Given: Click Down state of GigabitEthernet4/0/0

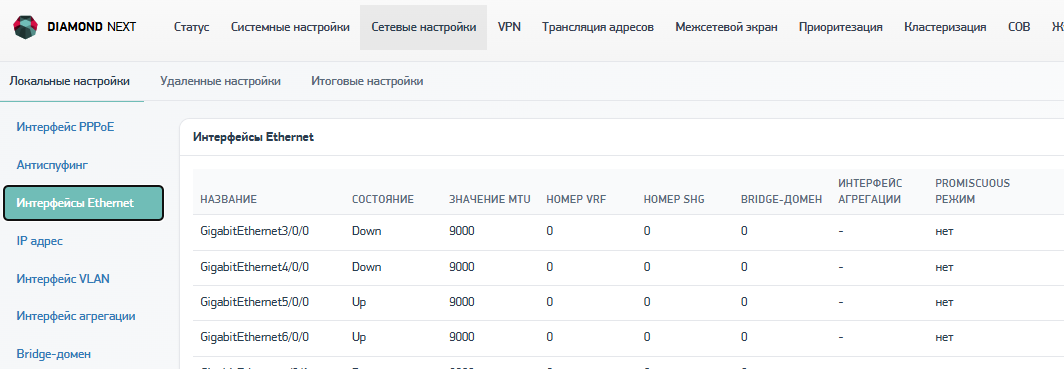Looking at the screenshot, I should tap(366, 267).
